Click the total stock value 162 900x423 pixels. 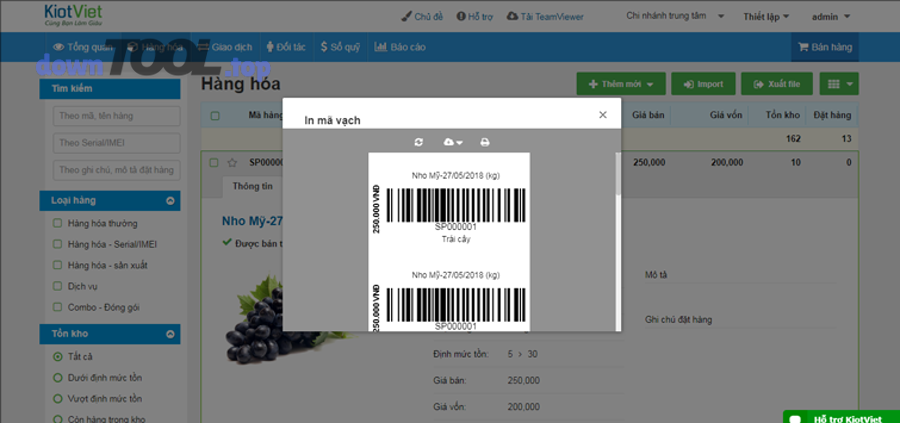pyautogui.click(x=793, y=139)
